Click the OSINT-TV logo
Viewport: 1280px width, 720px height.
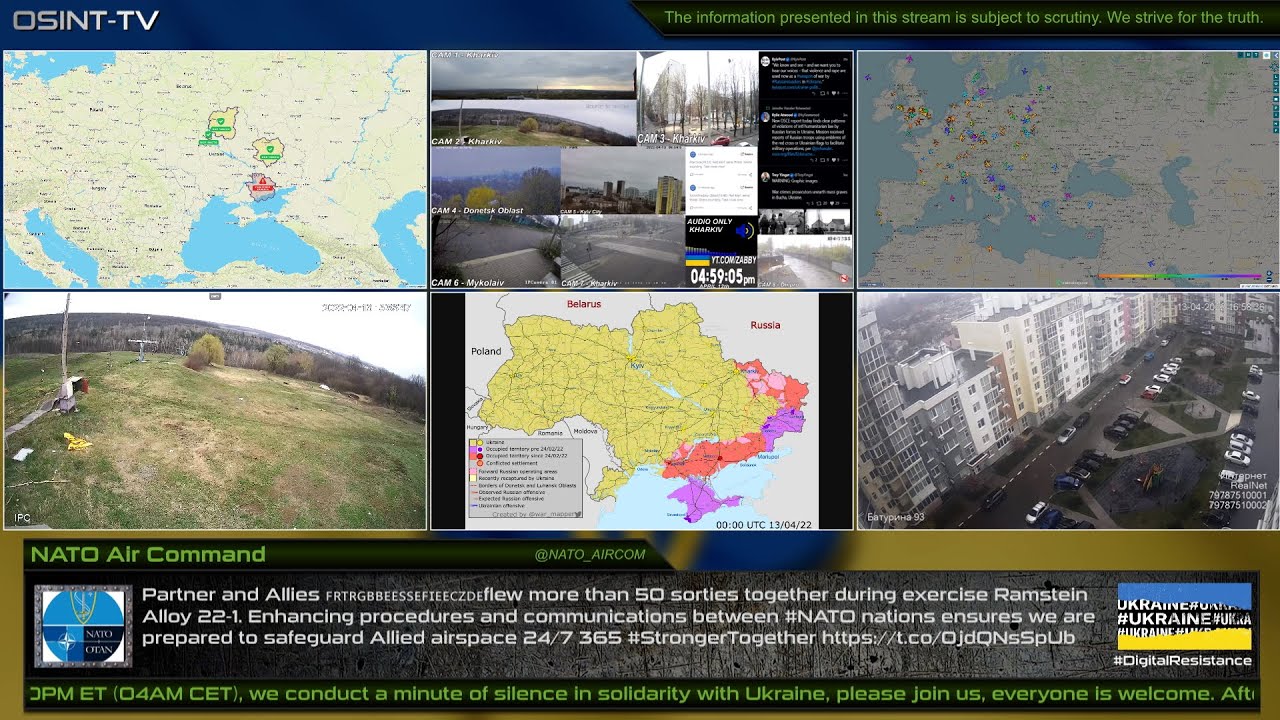click(x=86, y=20)
